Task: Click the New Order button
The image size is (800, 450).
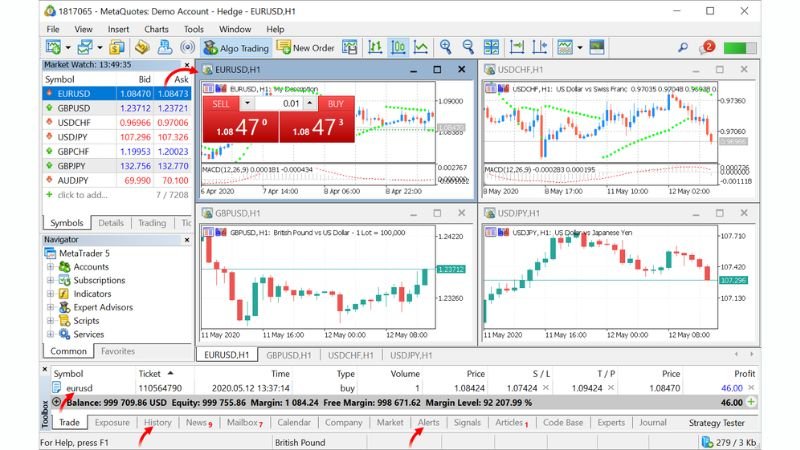Action: coord(305,47)
